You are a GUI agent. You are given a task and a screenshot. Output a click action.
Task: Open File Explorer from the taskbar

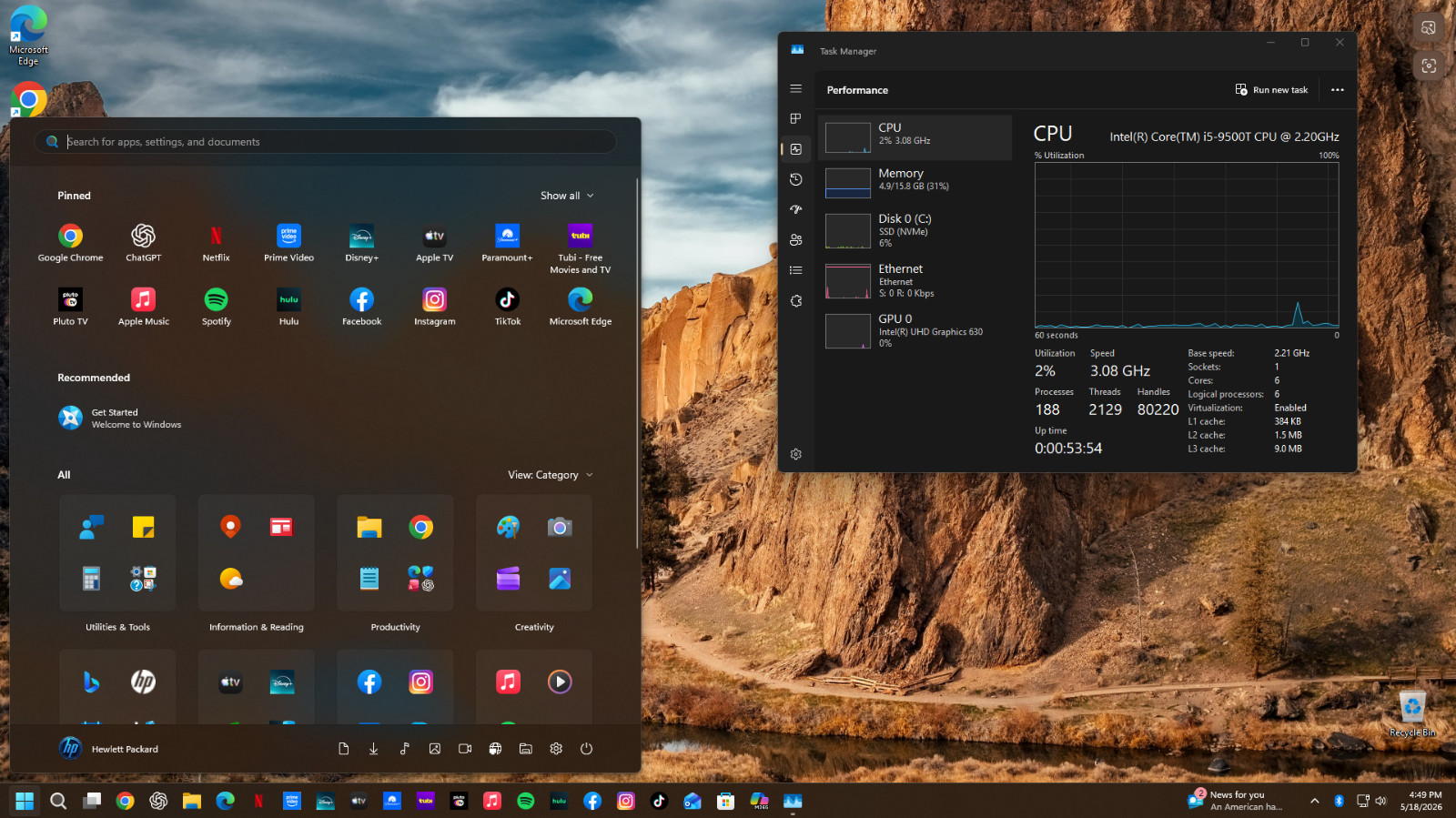[x=191, y=801]
